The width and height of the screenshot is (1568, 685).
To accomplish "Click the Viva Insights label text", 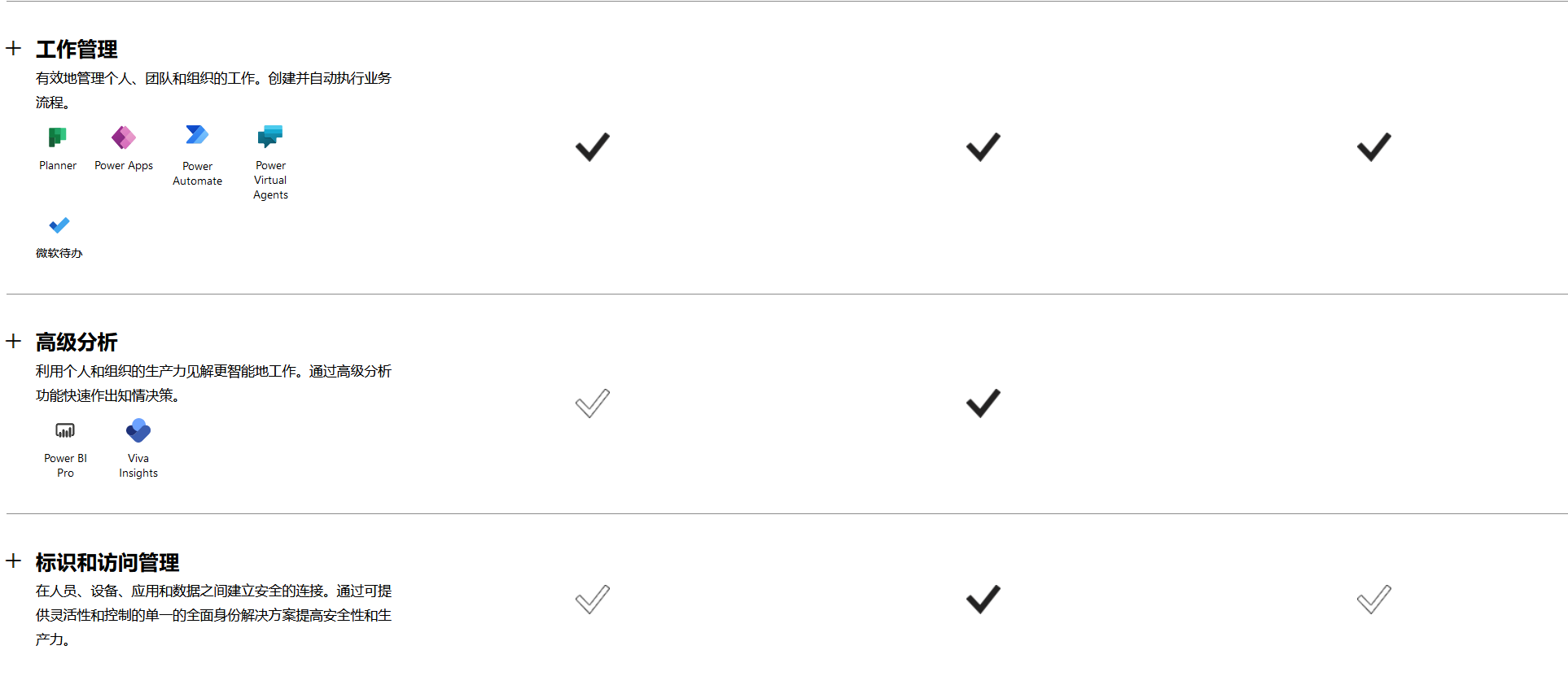I will pos(138,465).
